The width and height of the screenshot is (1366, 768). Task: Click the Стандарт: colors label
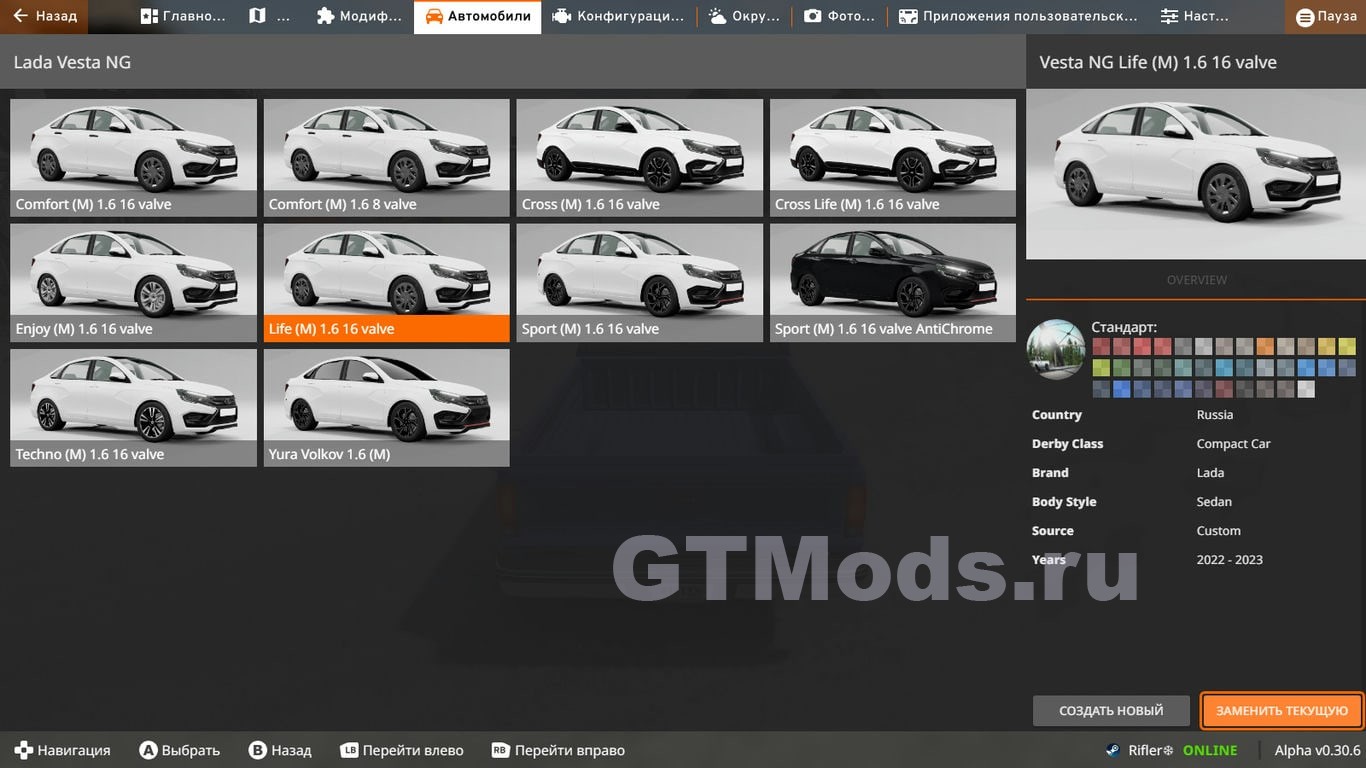1124,327
